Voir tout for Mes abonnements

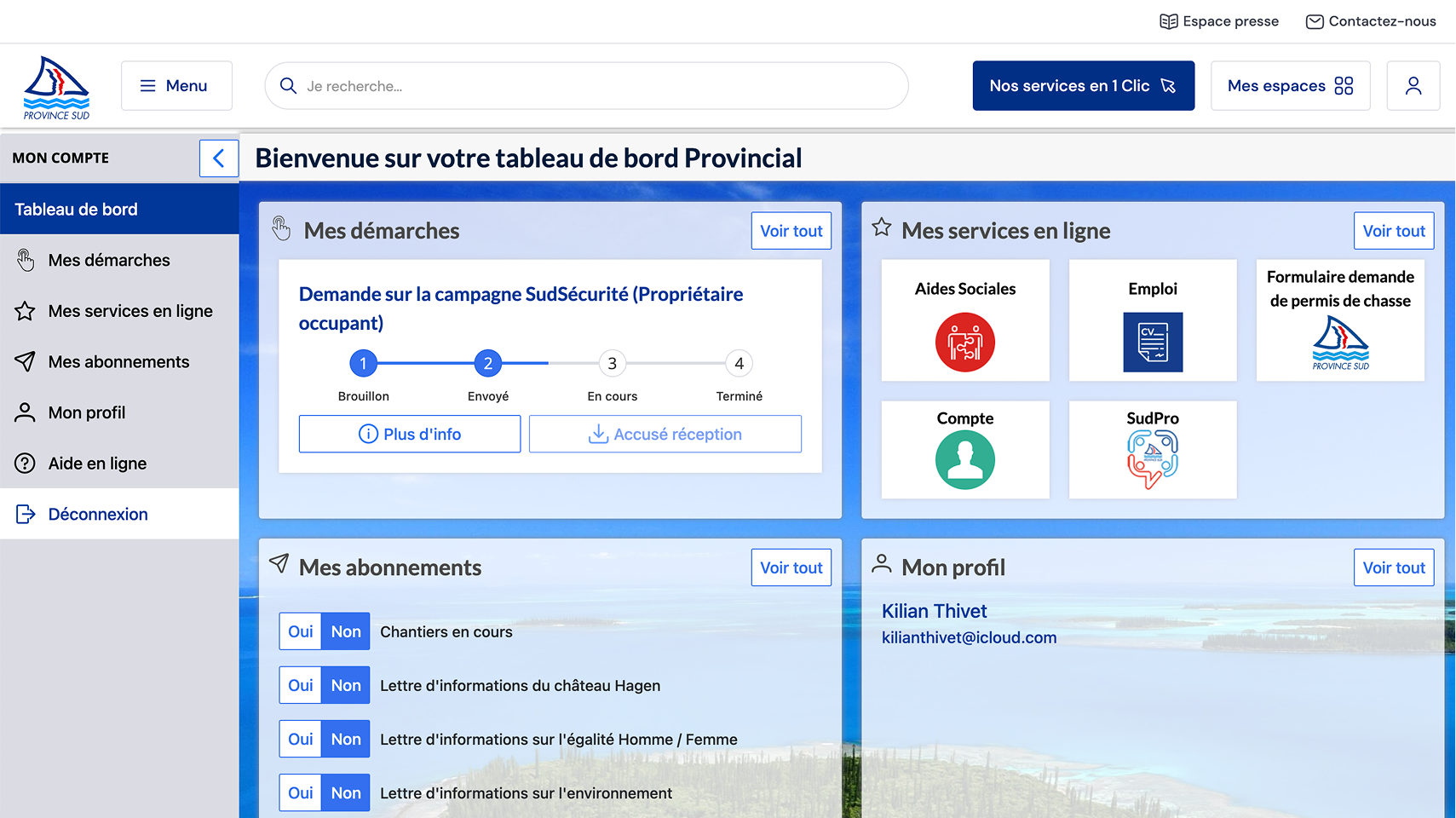(x=791, y=567)
